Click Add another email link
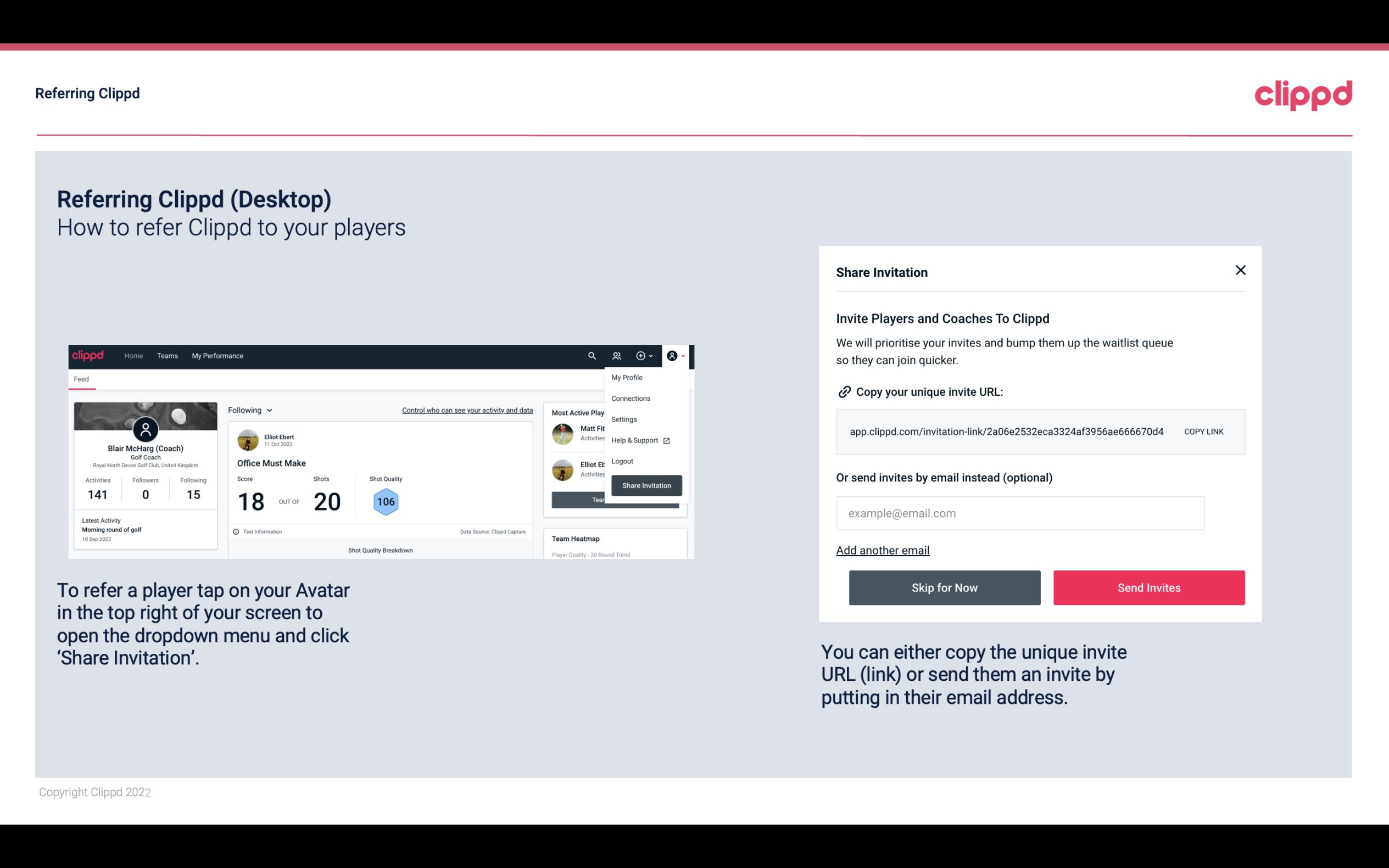1389x868 pixels. [883, 550]
